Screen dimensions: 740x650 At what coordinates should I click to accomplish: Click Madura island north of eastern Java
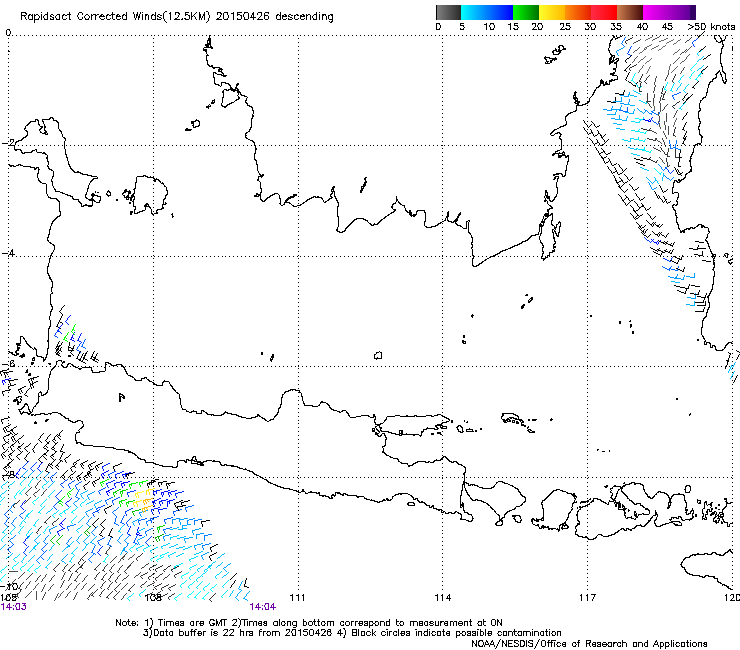(x=413, y=424)
